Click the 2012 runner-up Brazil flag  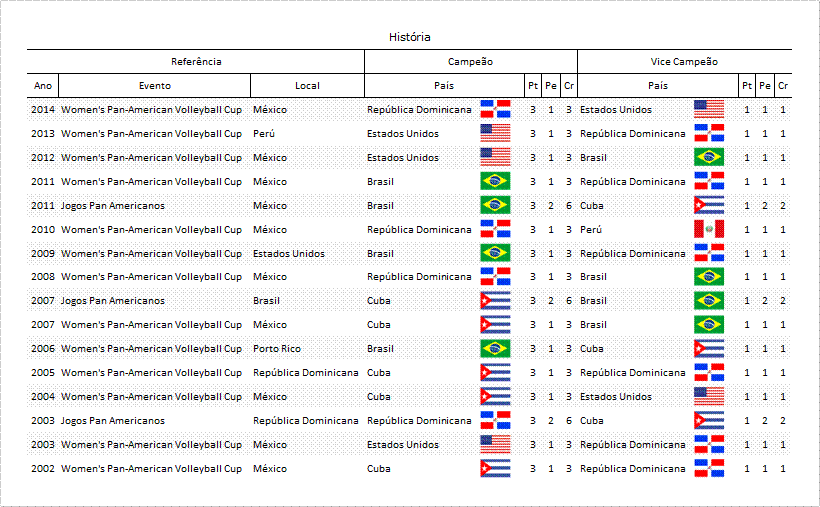tap(708, 157)
